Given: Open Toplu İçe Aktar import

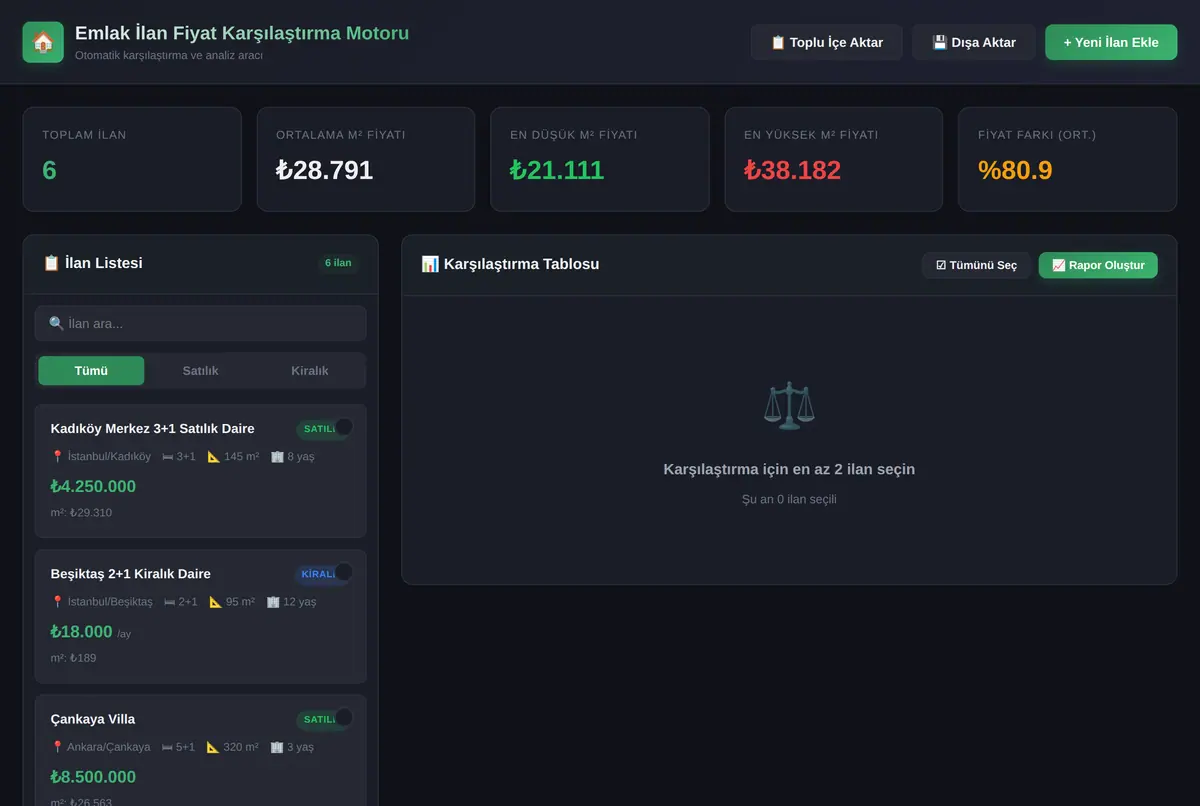Looking at the screenshot, I should point(827,42).
